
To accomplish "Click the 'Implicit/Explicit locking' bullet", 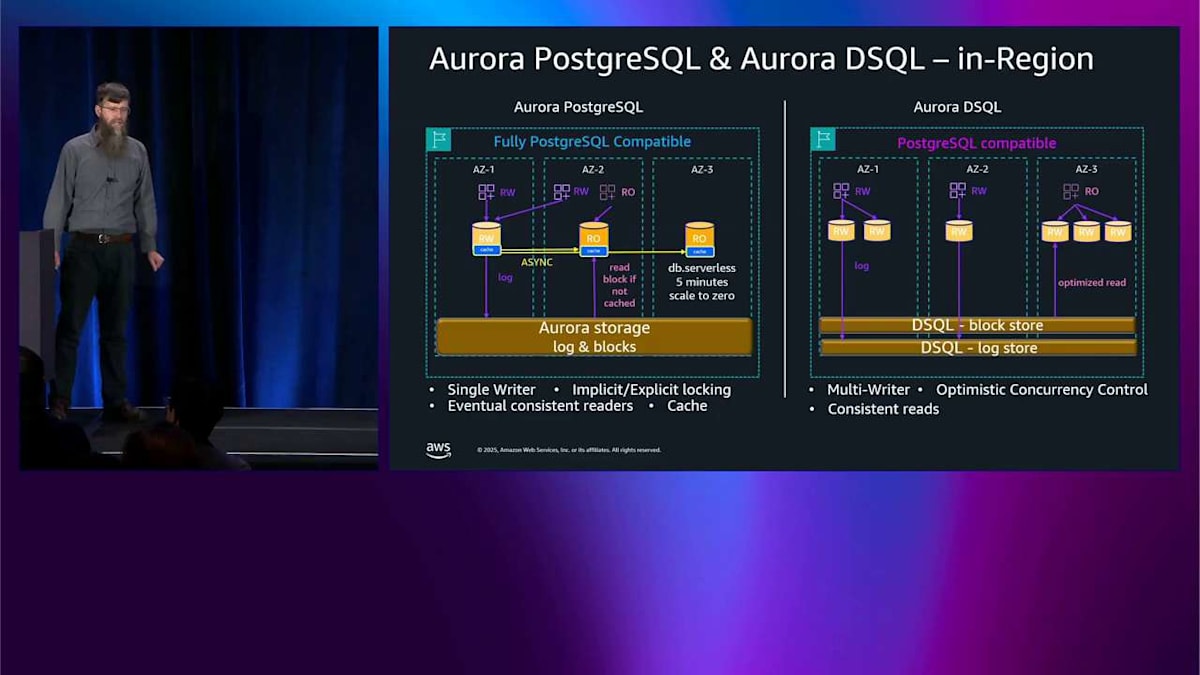I will (651, 389).
